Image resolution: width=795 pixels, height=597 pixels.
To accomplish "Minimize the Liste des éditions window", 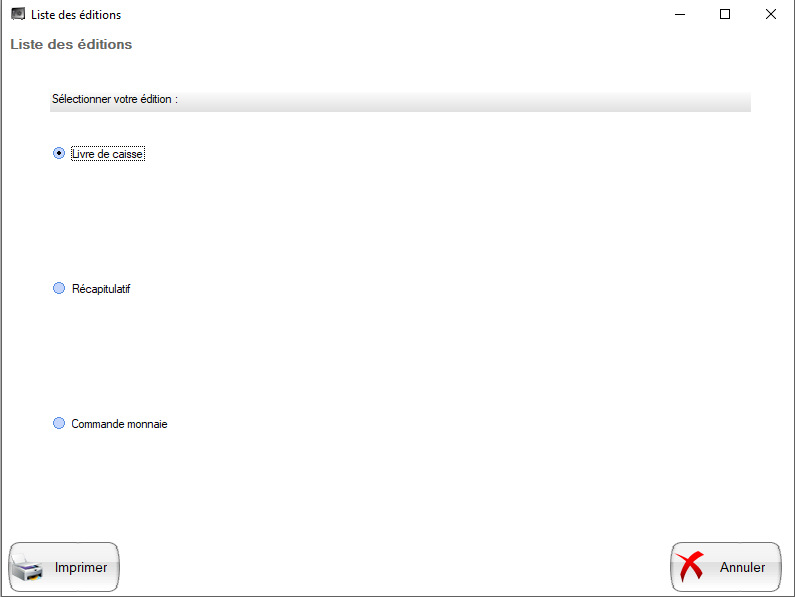I will [x=680, y=14].
